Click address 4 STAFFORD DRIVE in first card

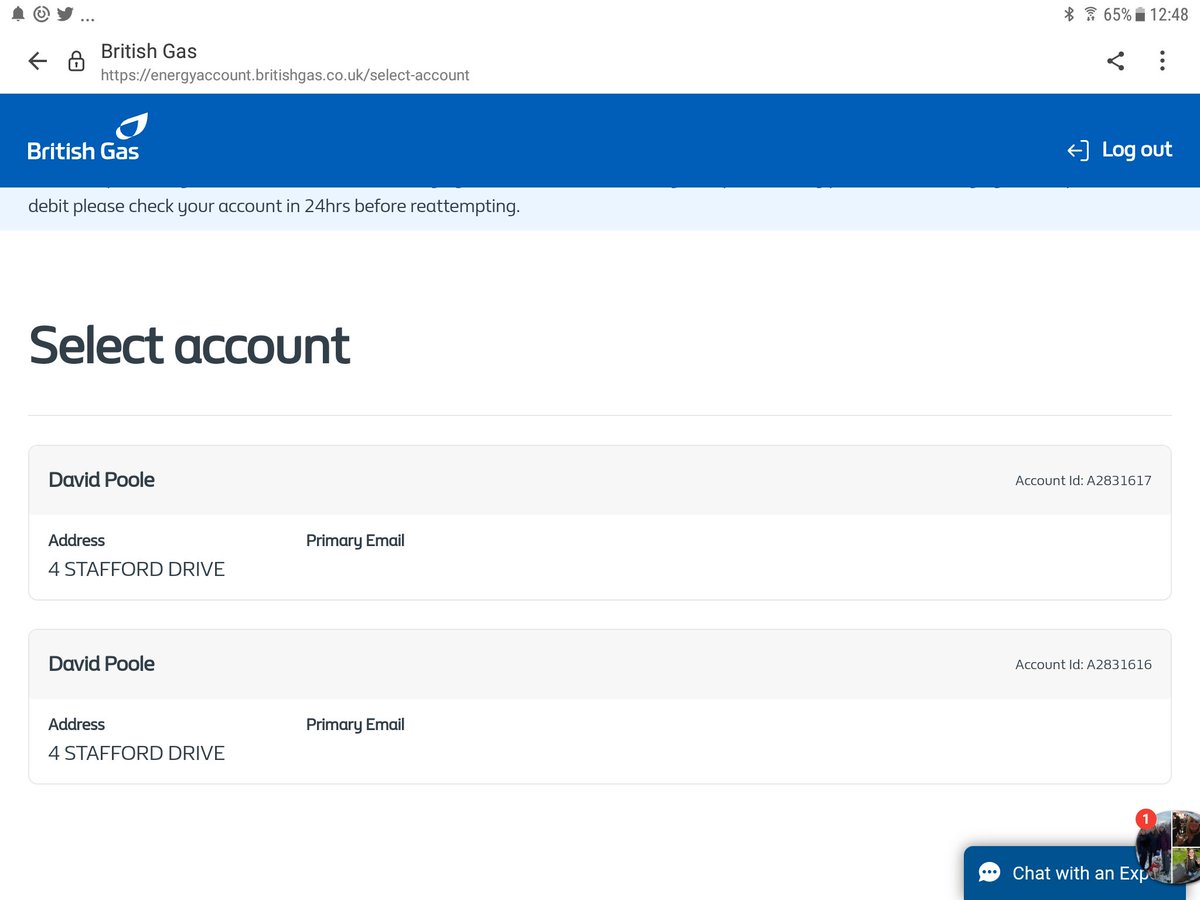pos(137,569)
